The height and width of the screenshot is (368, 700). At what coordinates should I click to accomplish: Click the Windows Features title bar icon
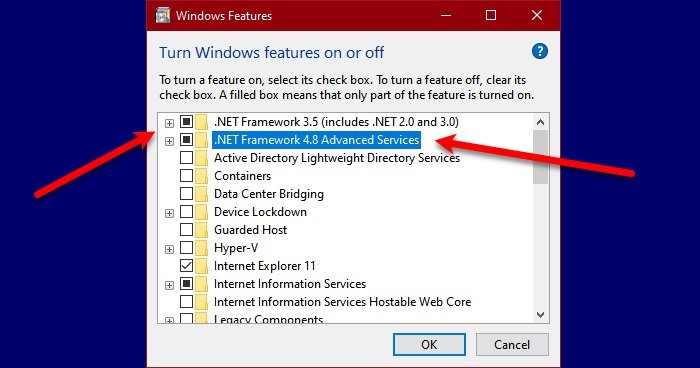pos(162,16)
